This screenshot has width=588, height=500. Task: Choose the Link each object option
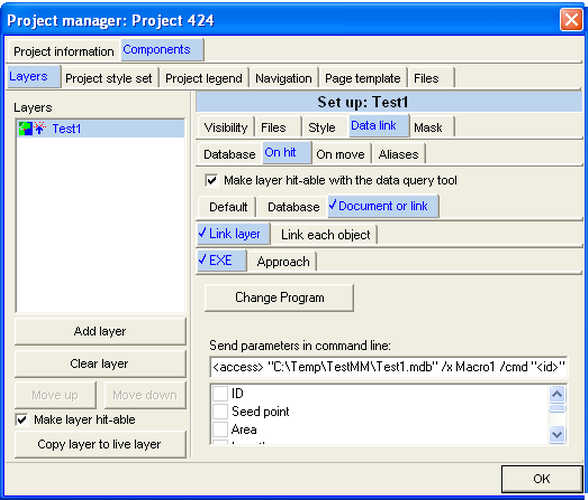(326, 235)
